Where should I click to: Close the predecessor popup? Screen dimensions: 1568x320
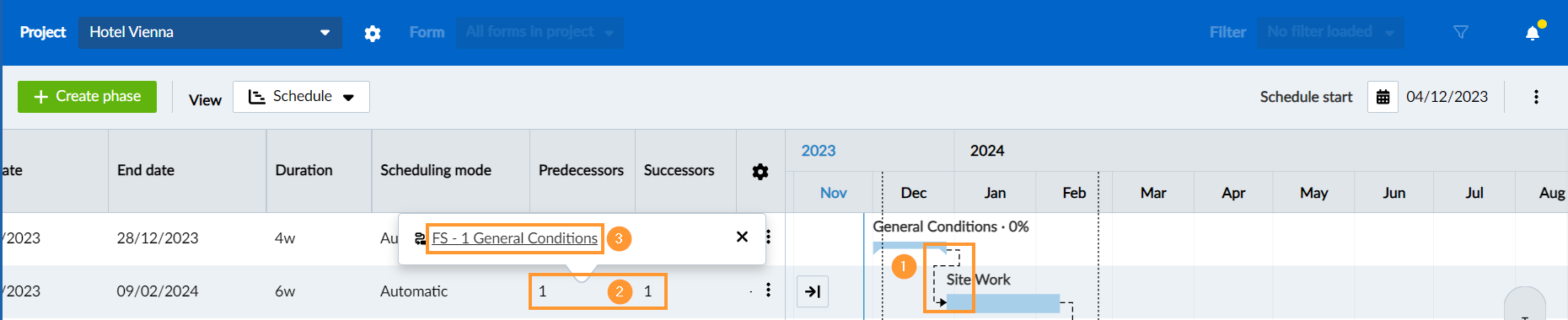742,237
